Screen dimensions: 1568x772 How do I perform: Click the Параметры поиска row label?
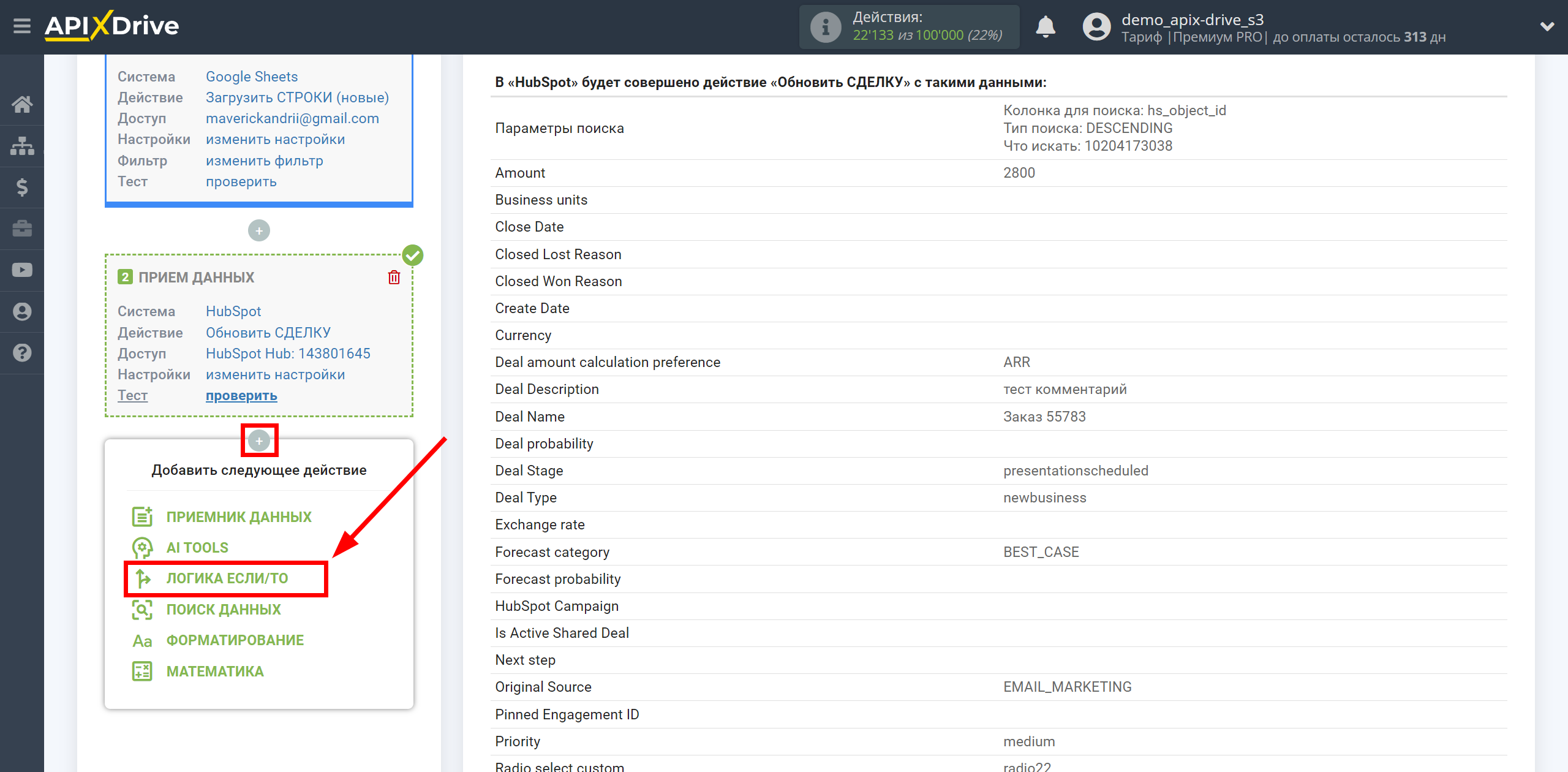(560, 128)
